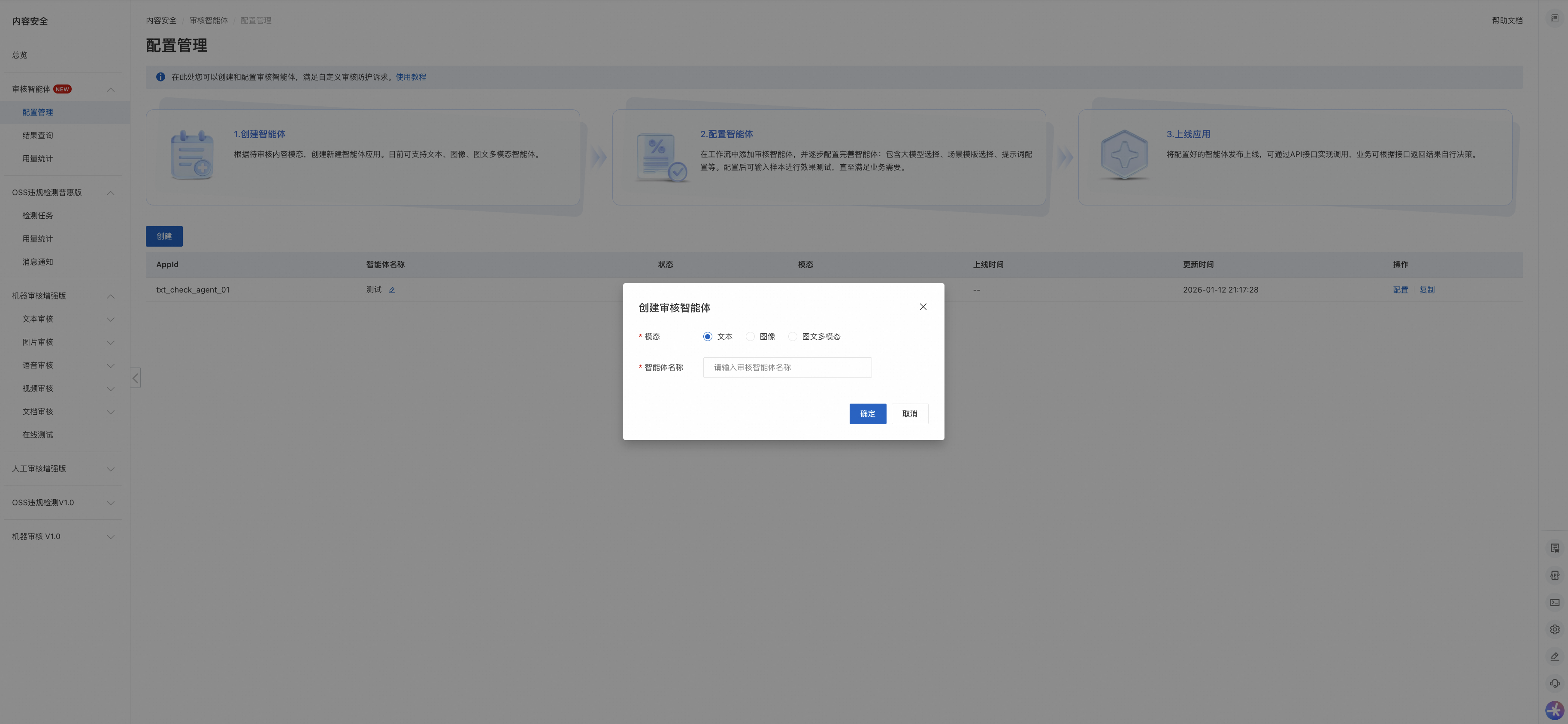The height and width of the screenshot is (724, 1568).
Task: Click the 上线时间 column header
Action: point(988,265)
